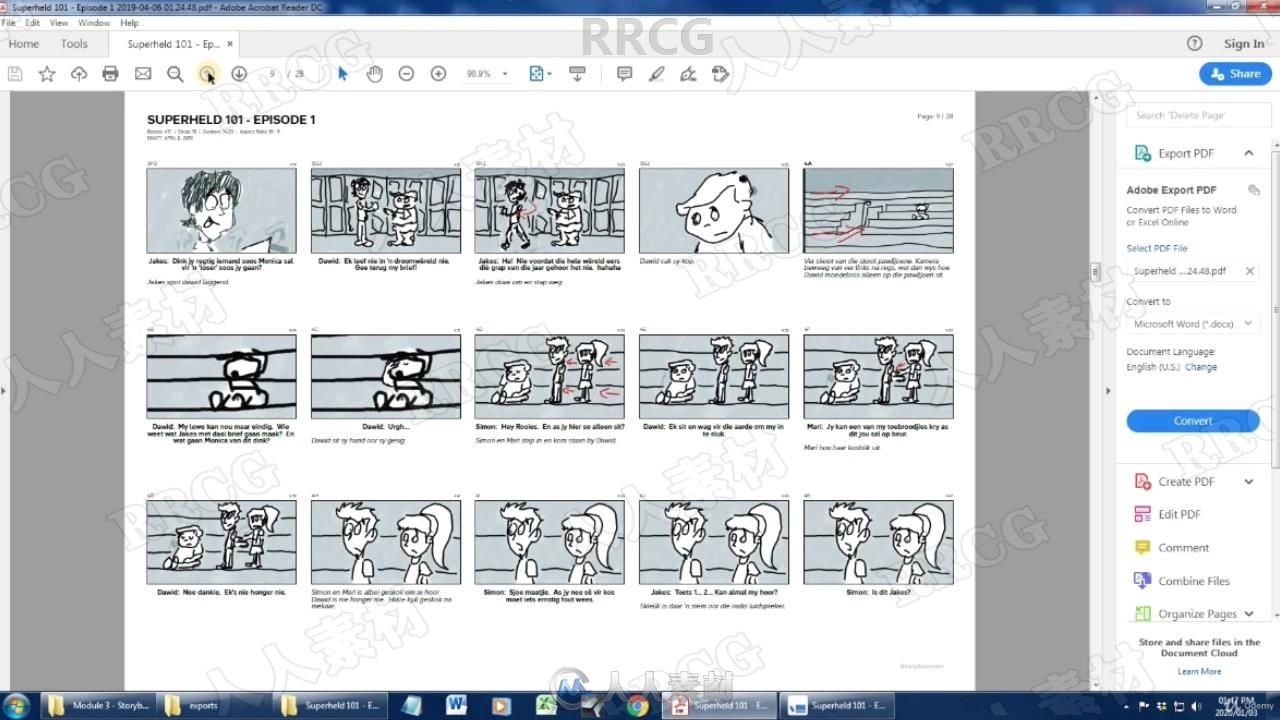Click the Change language link
1280x720 pixels.
coord(1201,367)
